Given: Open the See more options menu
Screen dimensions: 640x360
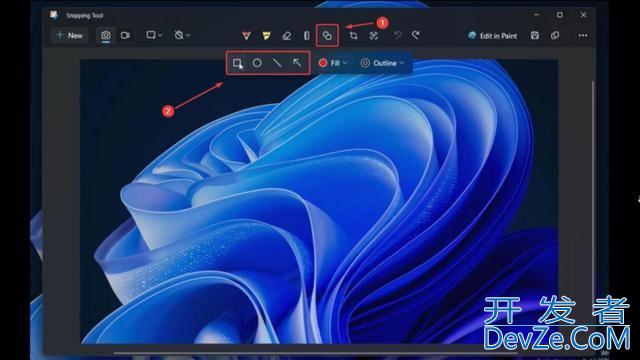Looking at the screenshot, I should tap(582, 36).
